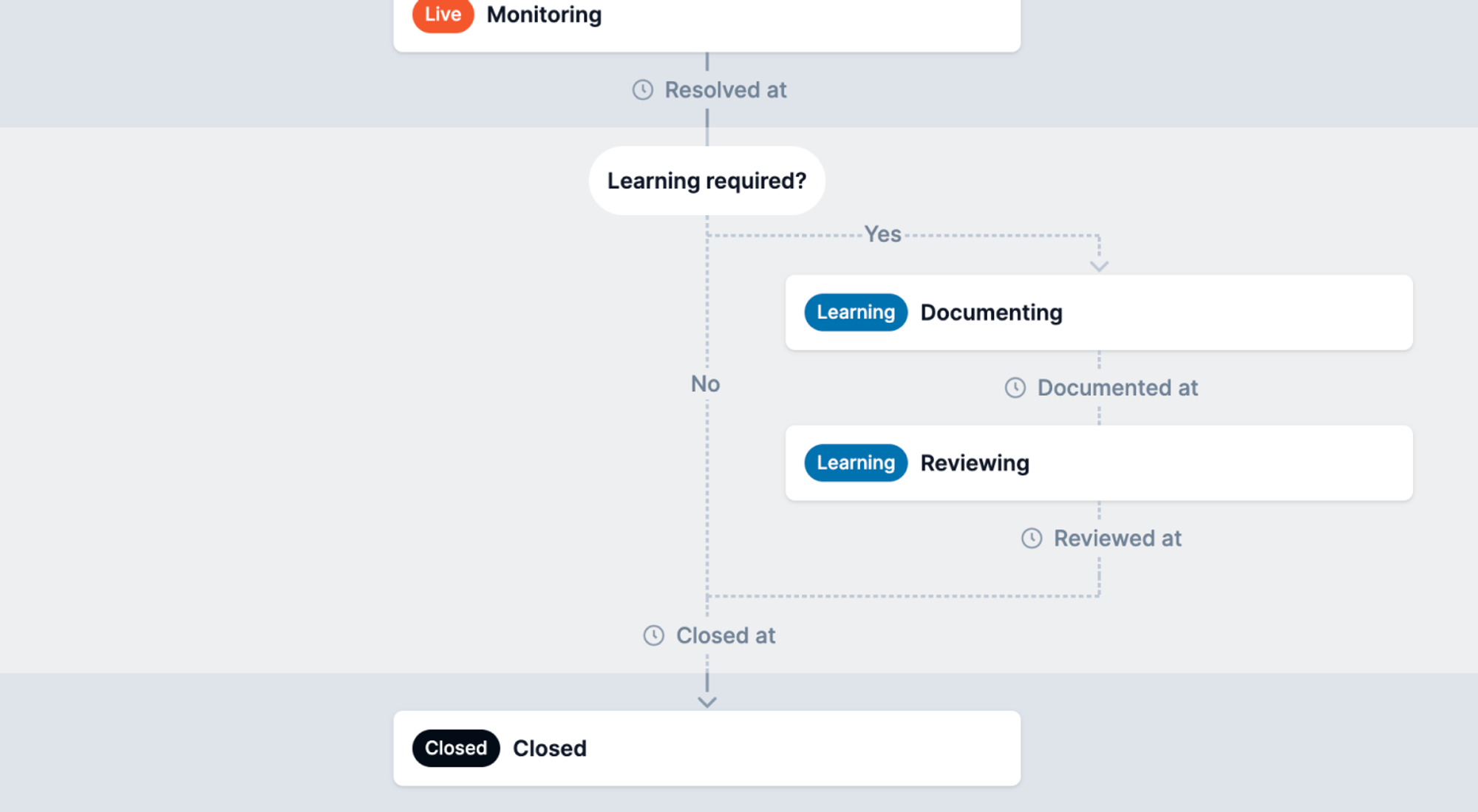Click the chevron arrow above Closed card
The height and width of the screenshot is (812, 1478).
(706, 702)
